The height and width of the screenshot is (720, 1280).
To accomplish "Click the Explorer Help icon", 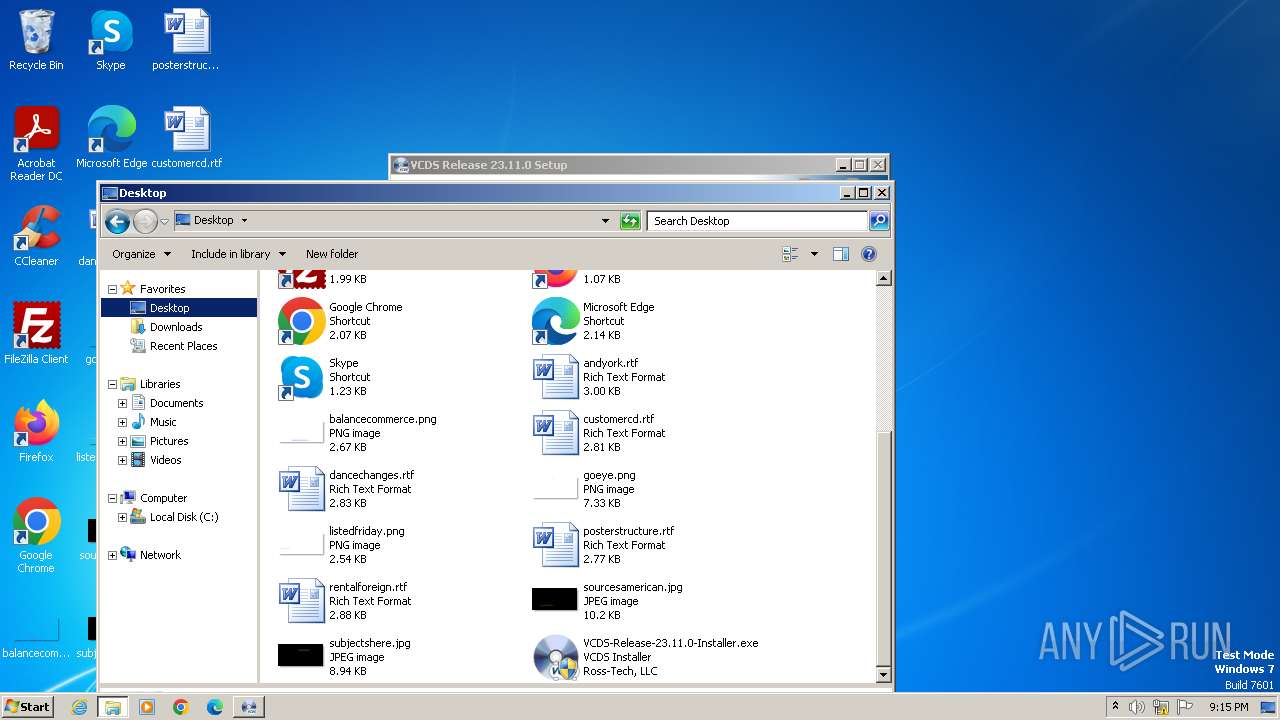I will (869, 254).
